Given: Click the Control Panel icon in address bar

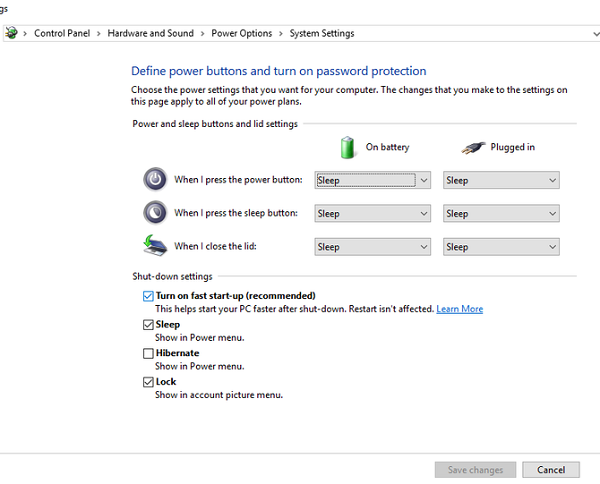Looking at the screenshot, I should (x=11, y=33).
